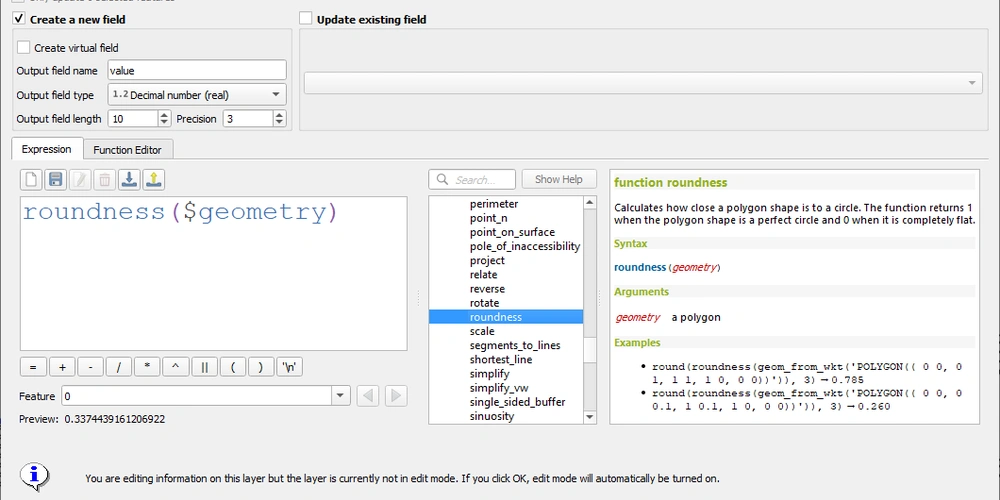
Task: Select single_sided_buffer function
Action: click(x=517, y=402)
